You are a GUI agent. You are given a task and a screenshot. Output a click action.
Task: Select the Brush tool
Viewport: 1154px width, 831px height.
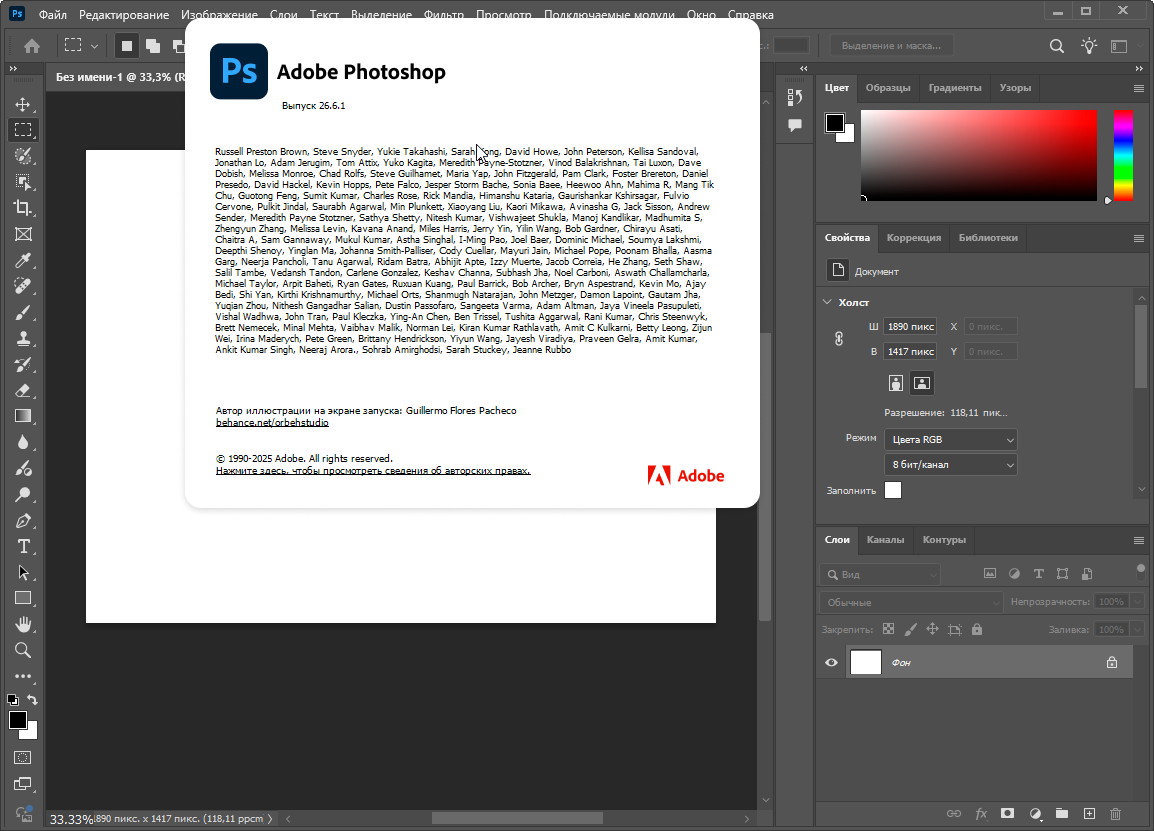[x=23, y=312]
